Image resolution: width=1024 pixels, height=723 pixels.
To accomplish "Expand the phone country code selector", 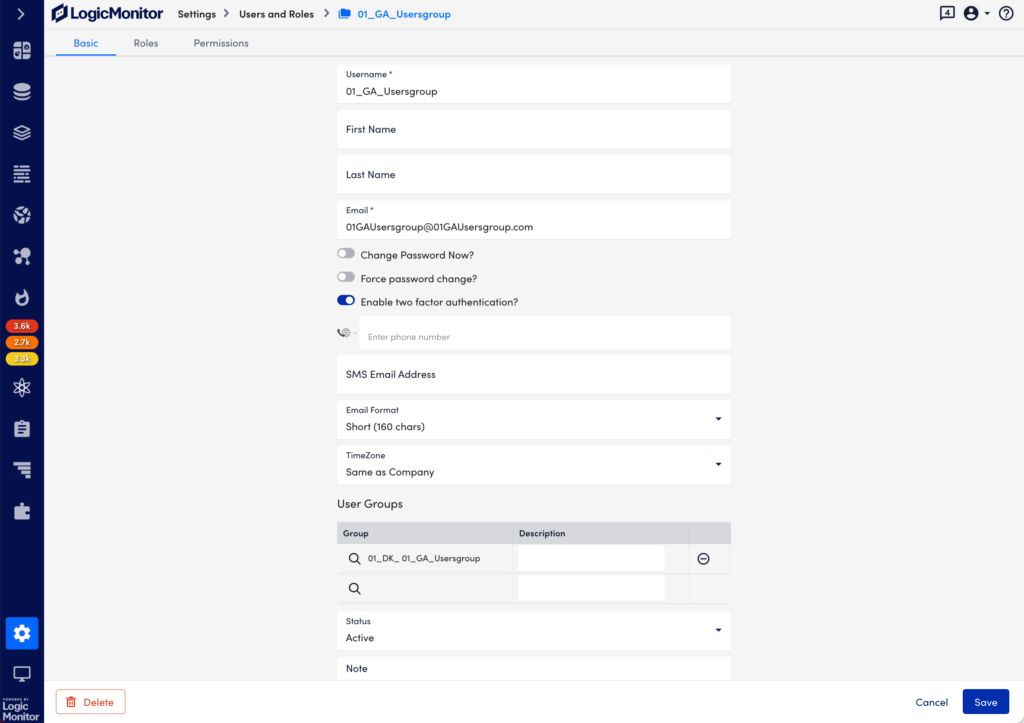I will coord(345,332).
